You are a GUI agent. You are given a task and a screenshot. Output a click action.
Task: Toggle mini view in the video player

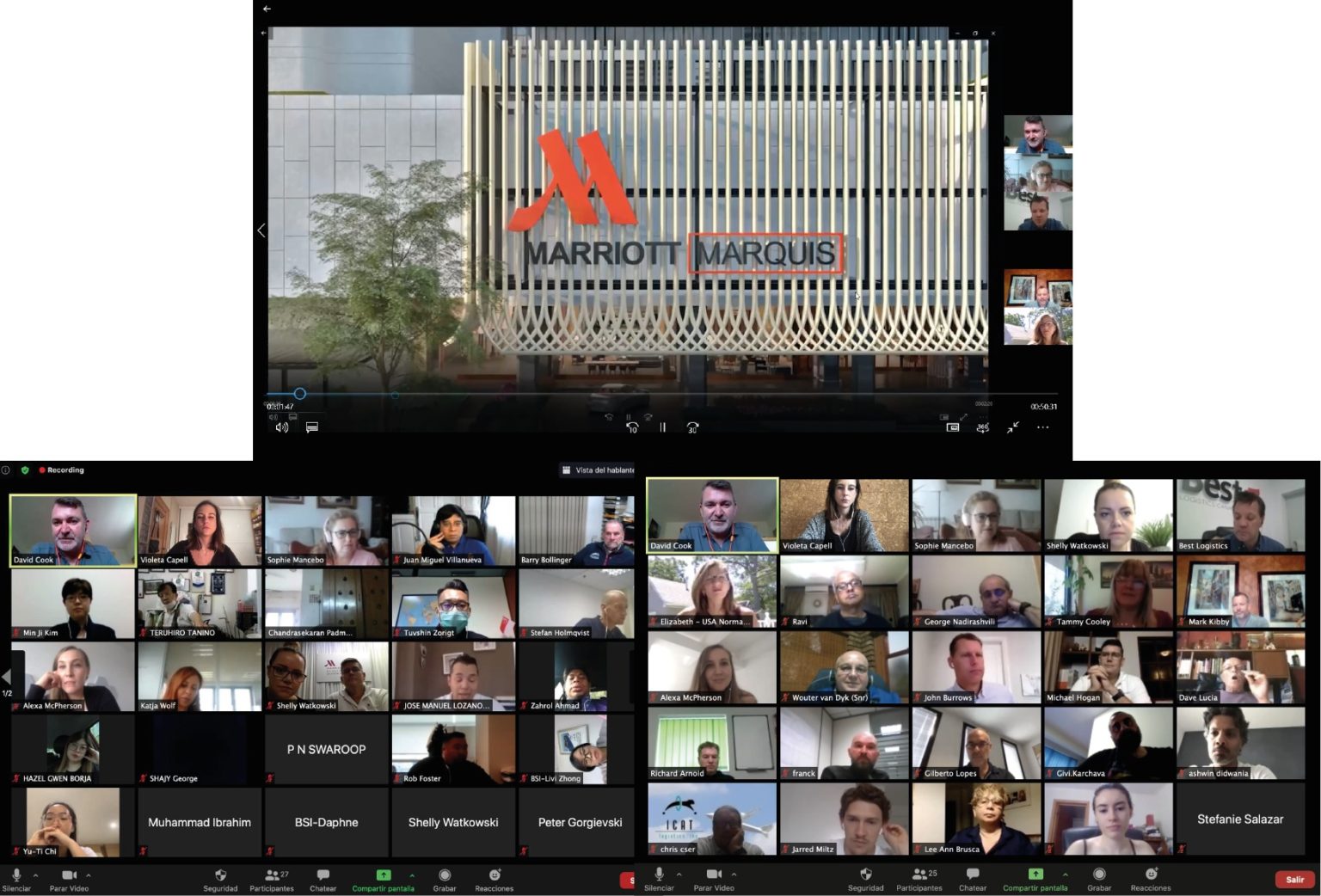953,427
